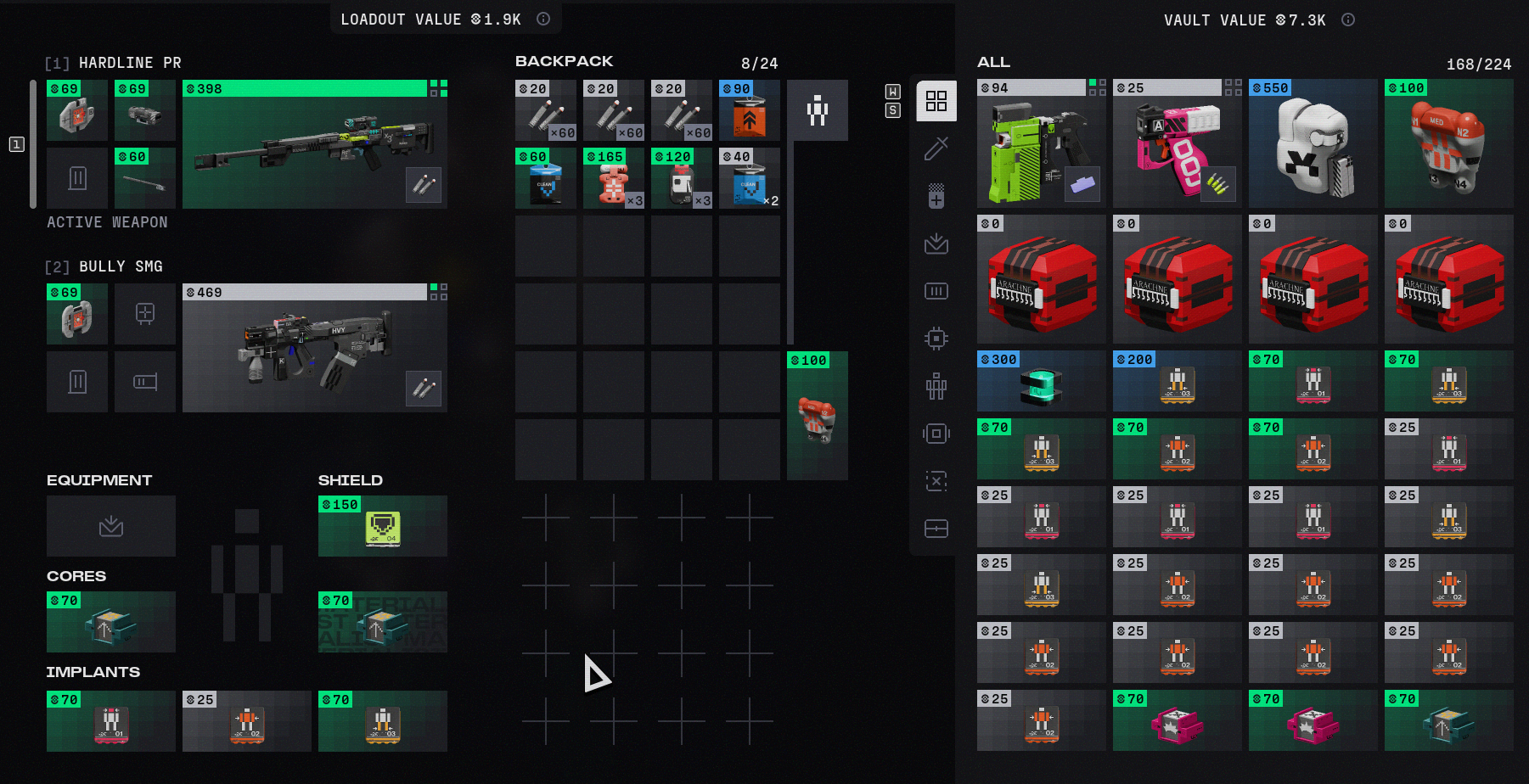Select the equipped implant worth 25

(x=247, y=721)
